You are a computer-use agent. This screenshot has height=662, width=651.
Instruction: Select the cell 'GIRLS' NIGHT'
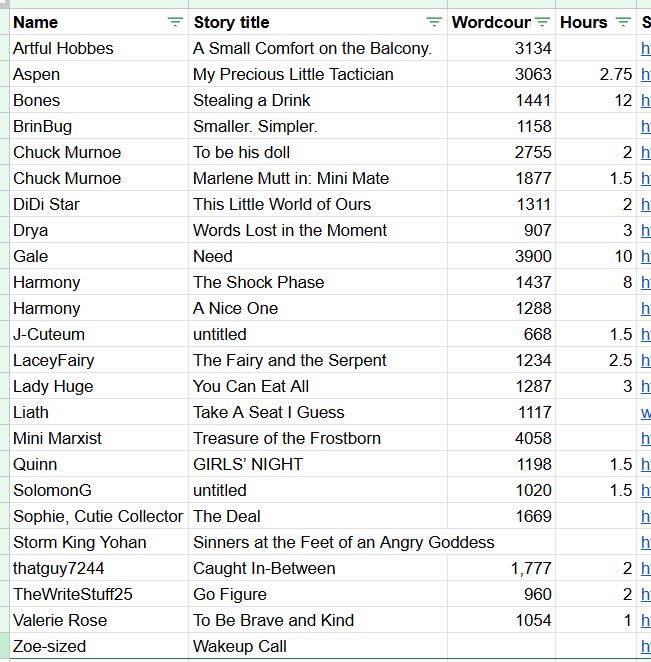pyautogui.click(x=318, y=464)
